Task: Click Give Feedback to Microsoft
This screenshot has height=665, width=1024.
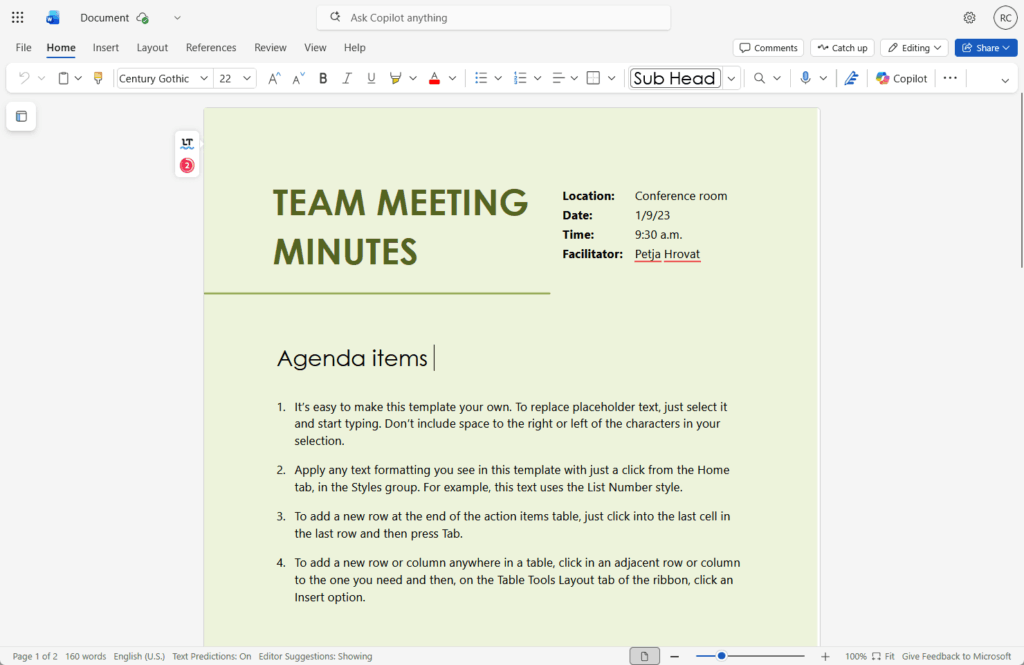Action: (956, 656)
